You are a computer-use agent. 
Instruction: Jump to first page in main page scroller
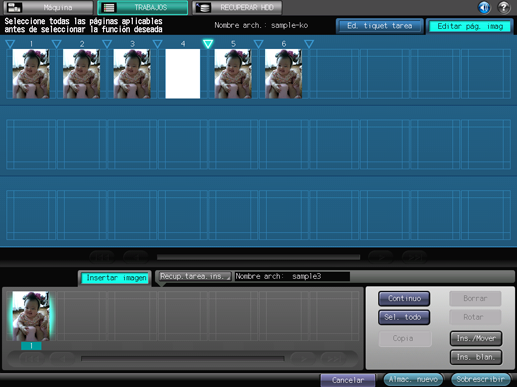[x=102, y=257]
